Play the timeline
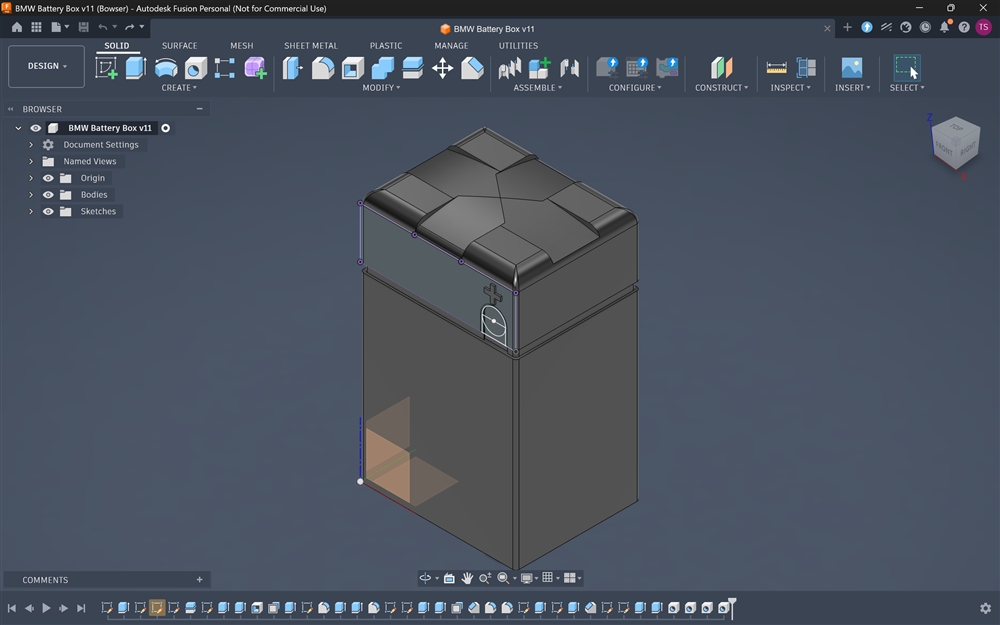 pyautogui.click(x=46, y=608)
